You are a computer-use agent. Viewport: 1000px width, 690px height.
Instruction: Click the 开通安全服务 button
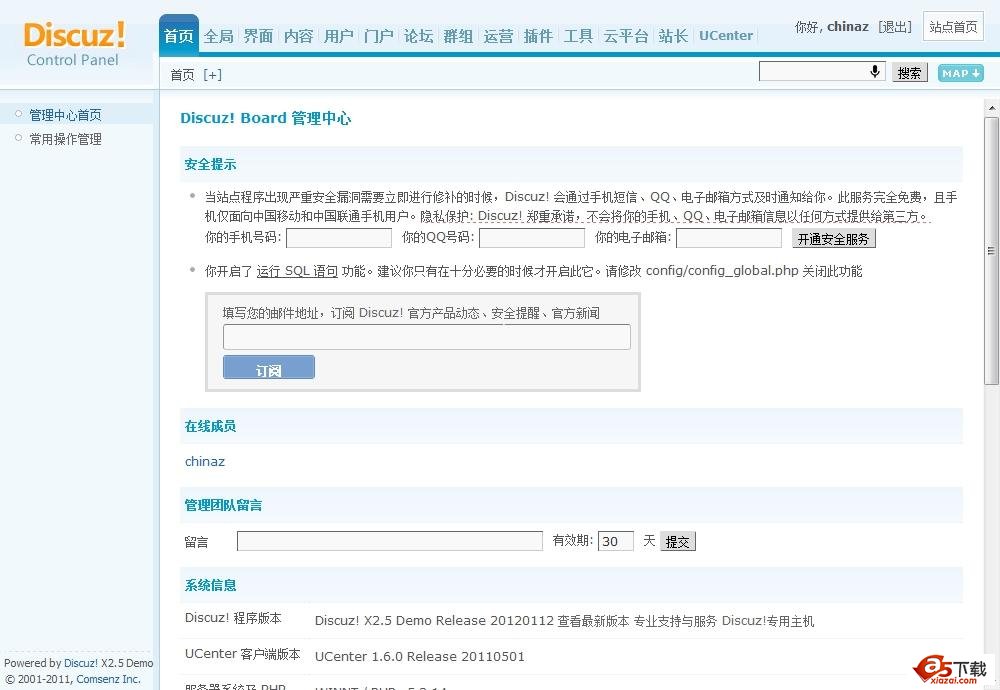pos(834,239)
